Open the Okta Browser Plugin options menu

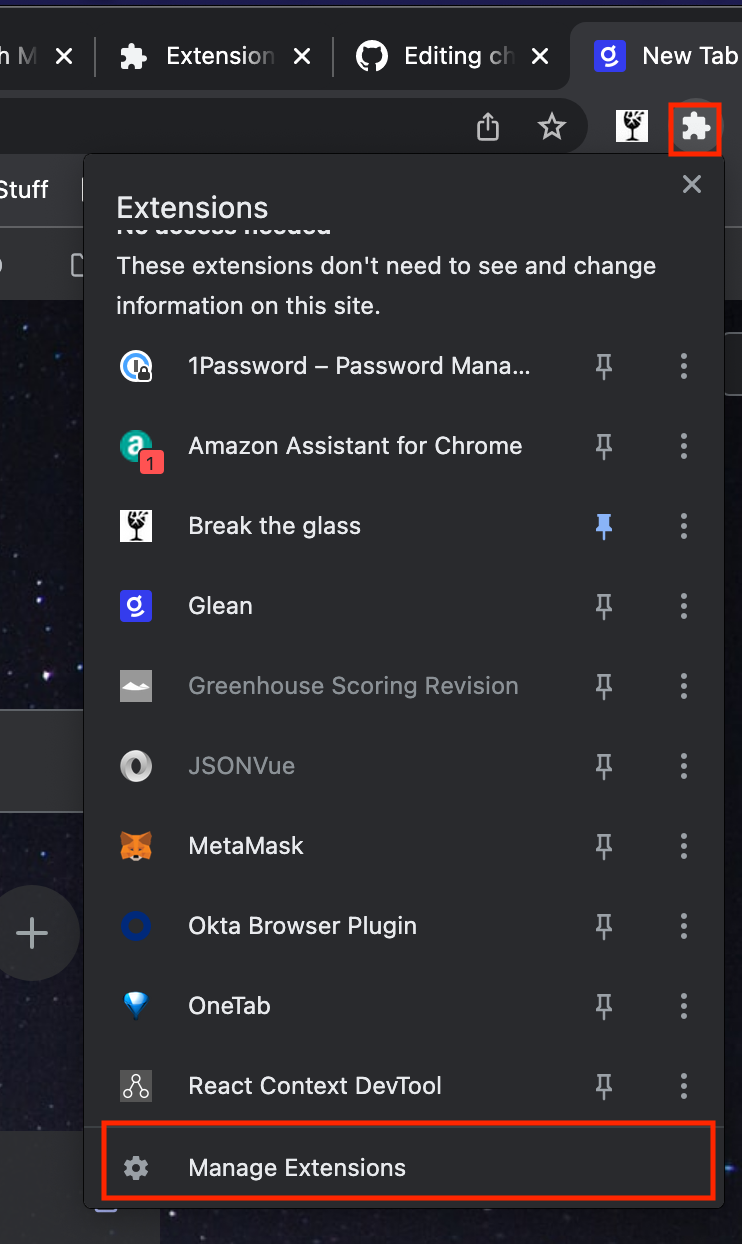coord(684,926)
